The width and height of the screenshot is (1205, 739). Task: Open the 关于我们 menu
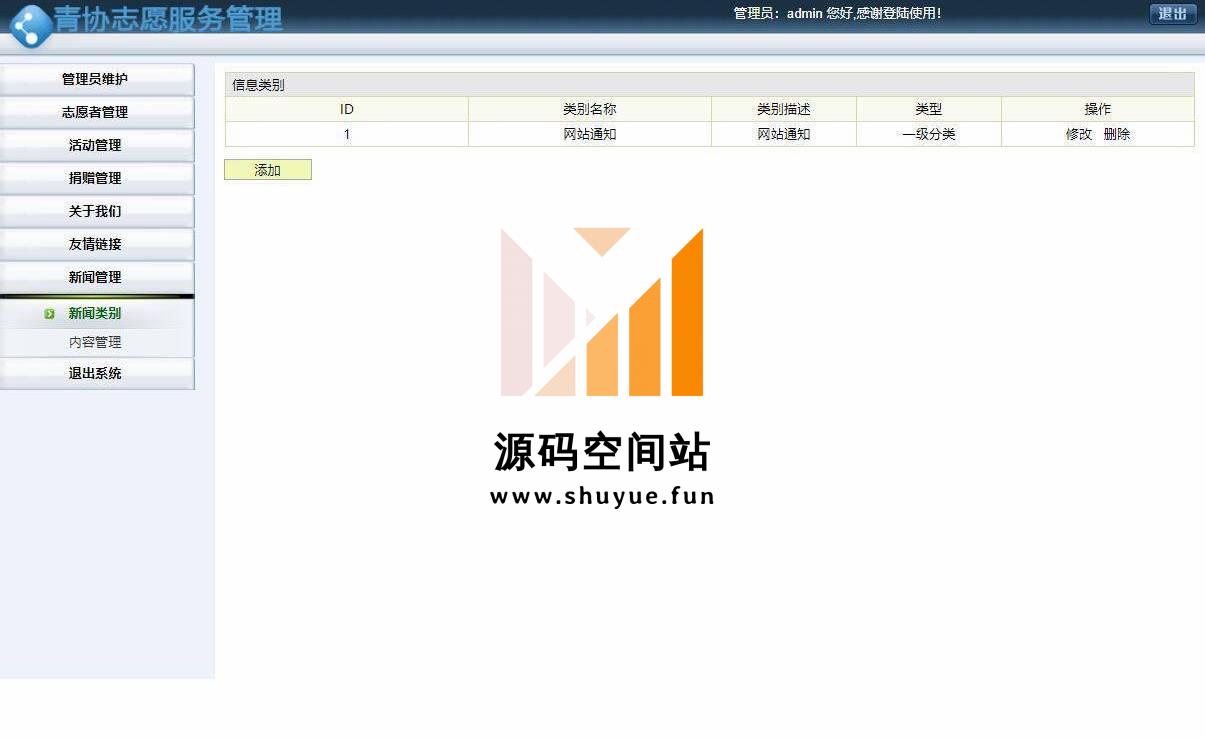pos(96,212)
